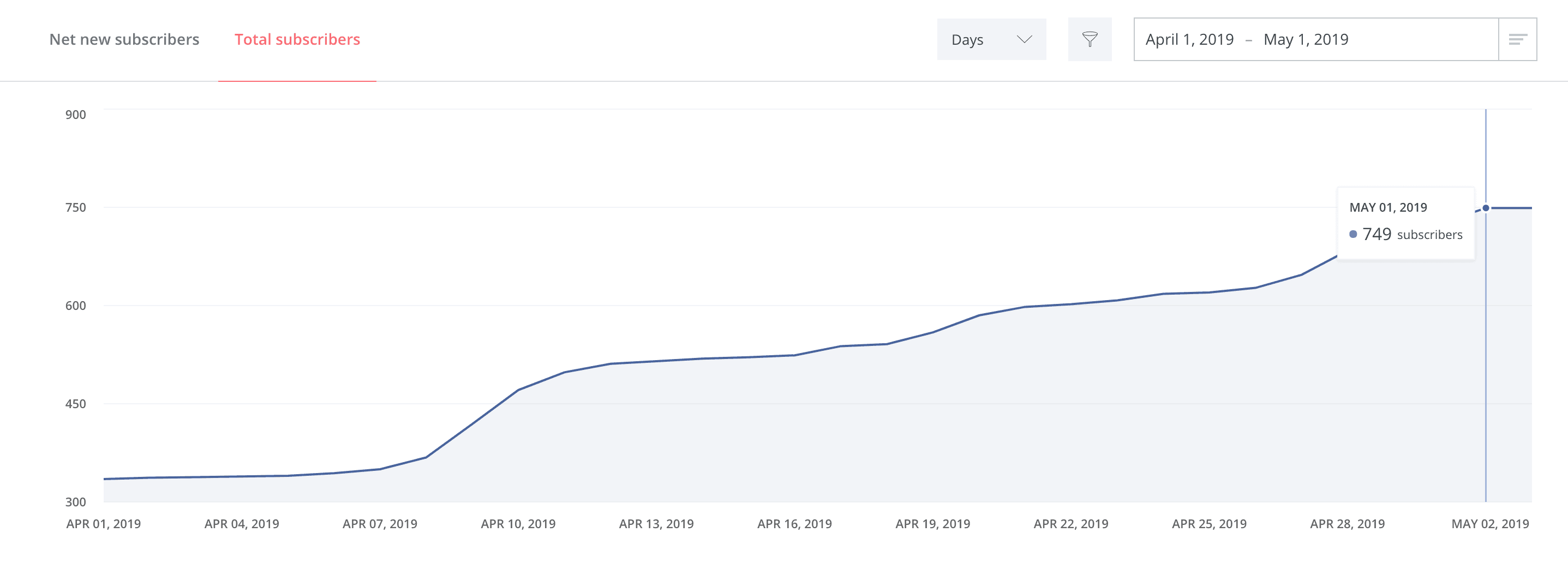Click the MAY 02, 2019 axis label
1568x562 pixels.
tap(1490, 524)
